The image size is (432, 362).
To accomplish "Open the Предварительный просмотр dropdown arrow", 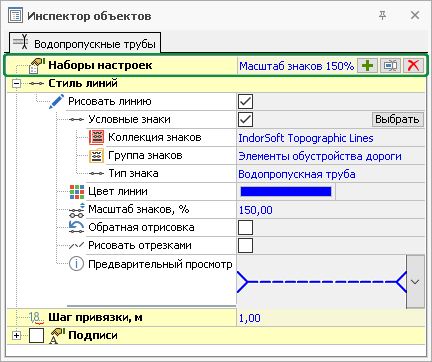I will click(415, 282).
